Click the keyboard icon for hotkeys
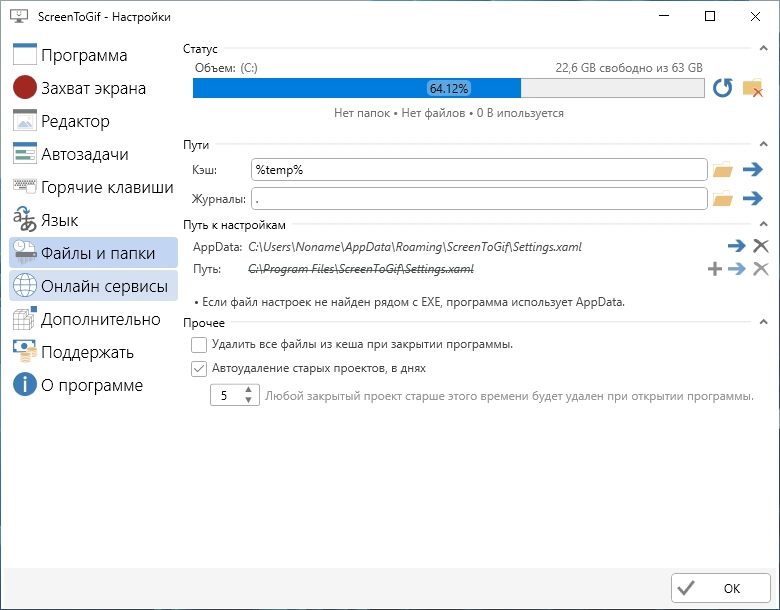 click(24, 186)
